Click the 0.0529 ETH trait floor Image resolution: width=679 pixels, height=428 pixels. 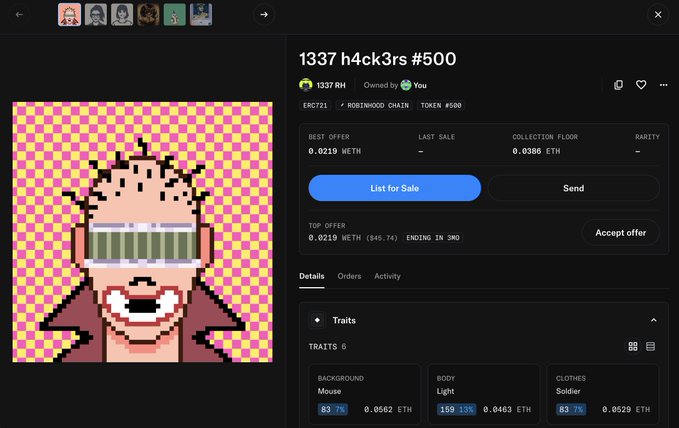626,409
